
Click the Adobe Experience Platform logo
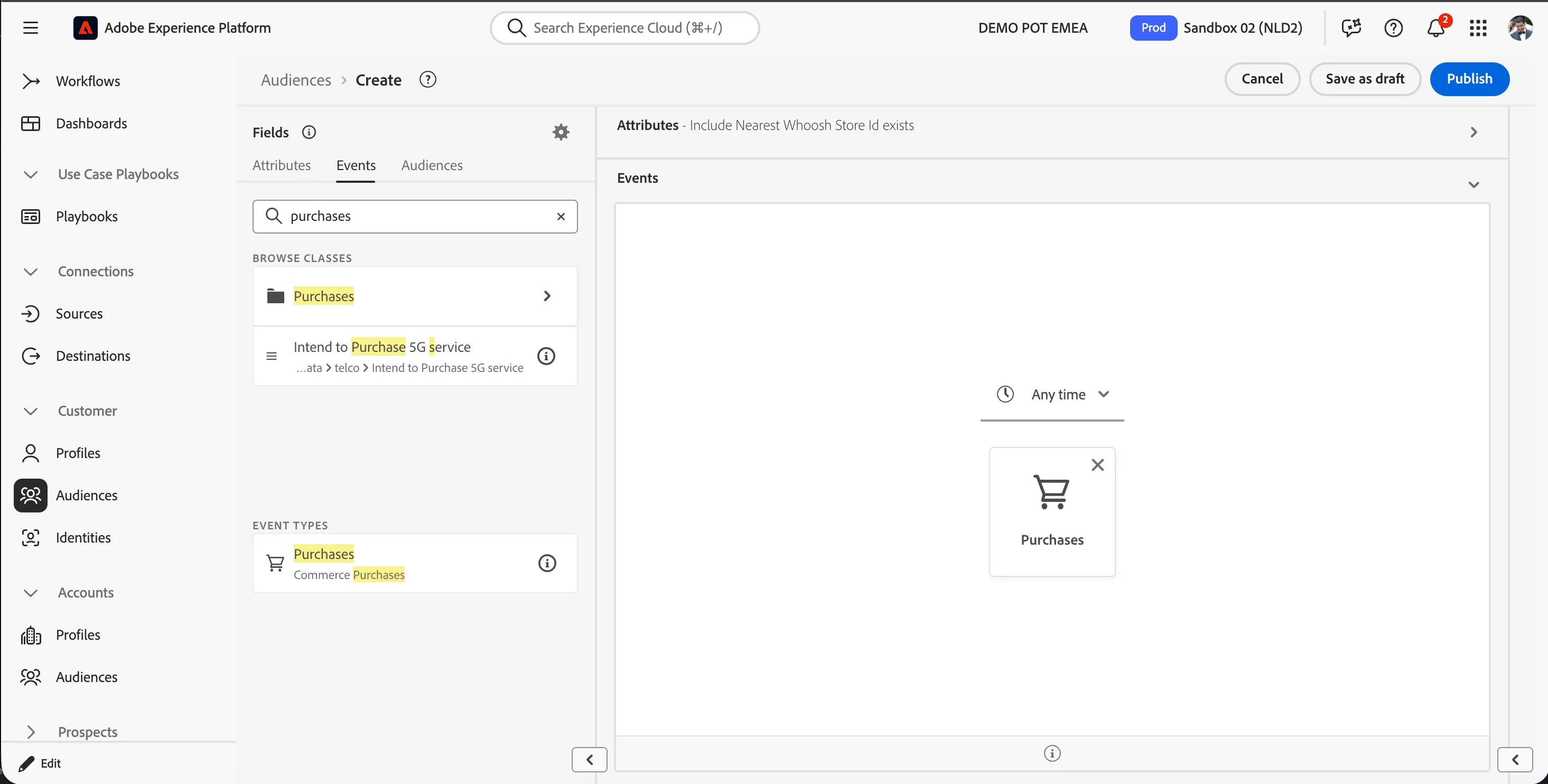click(86, 27)
